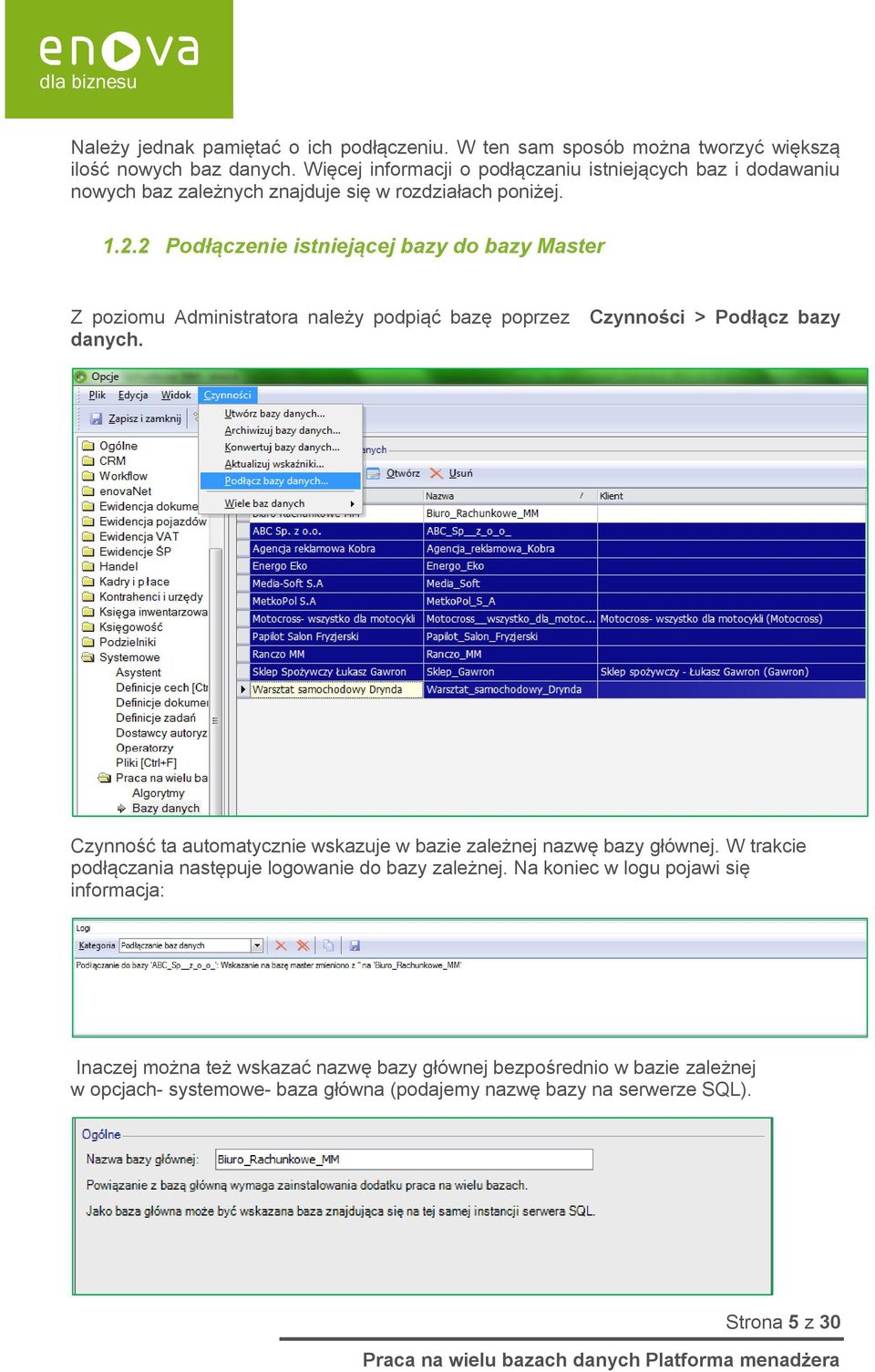Click the save icon beside Zapisz i zamknij

point(97,418)
